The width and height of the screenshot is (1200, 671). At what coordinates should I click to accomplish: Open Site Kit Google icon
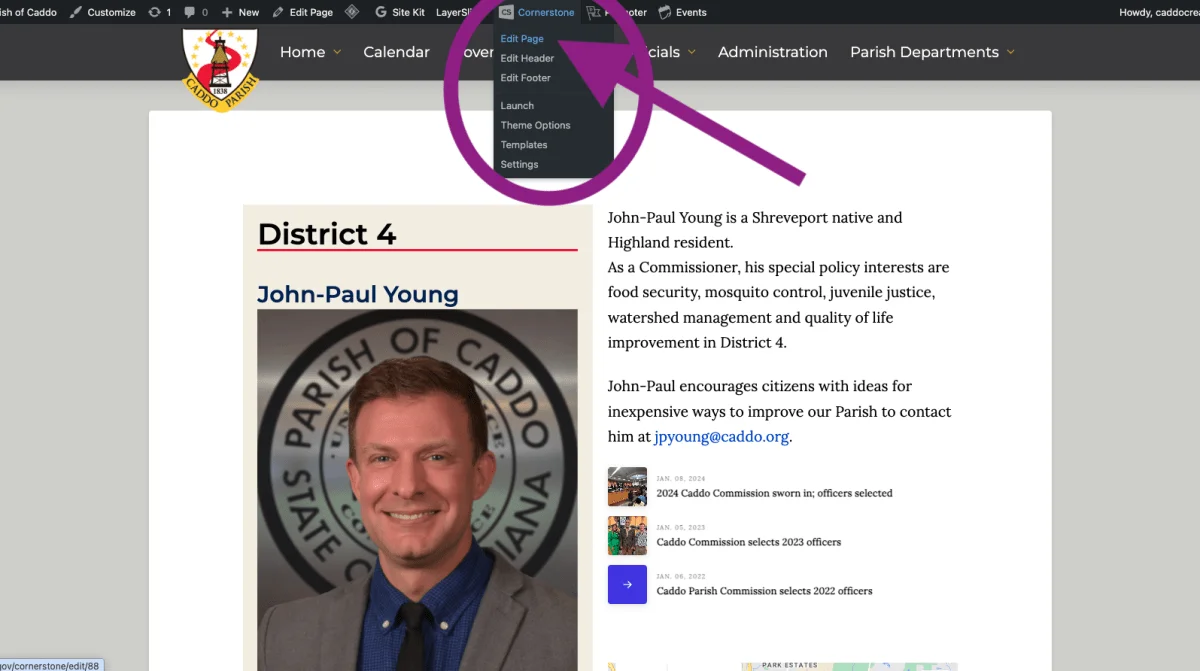[380, 12]
